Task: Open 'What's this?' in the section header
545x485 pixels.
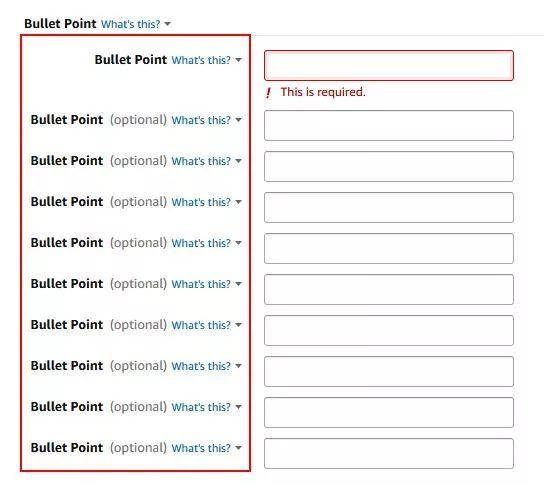Action: tap(131, 24)
